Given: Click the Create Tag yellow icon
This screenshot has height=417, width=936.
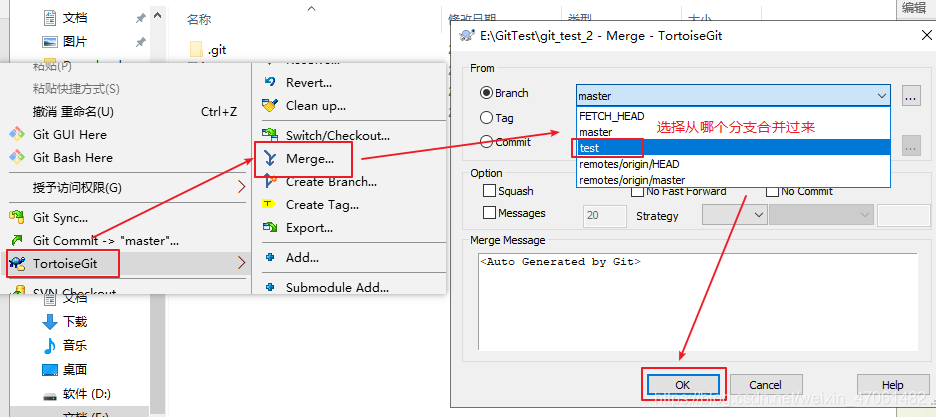Looking at the screenshot, I should [x=268, y=204].
